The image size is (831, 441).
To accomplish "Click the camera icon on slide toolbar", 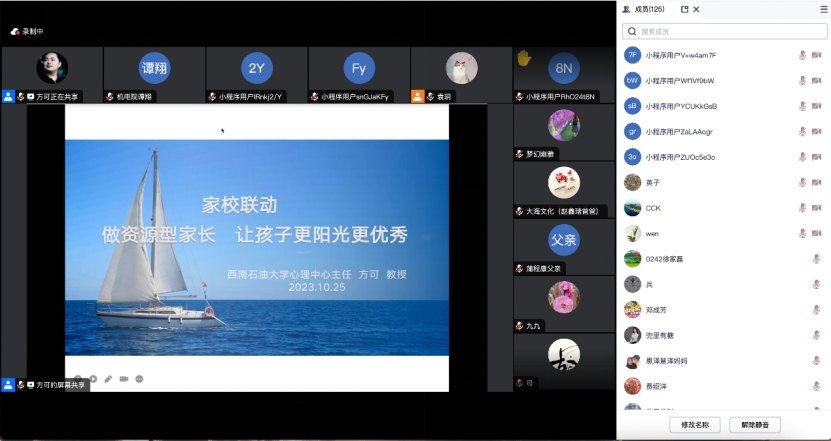I will coord(124,379).
